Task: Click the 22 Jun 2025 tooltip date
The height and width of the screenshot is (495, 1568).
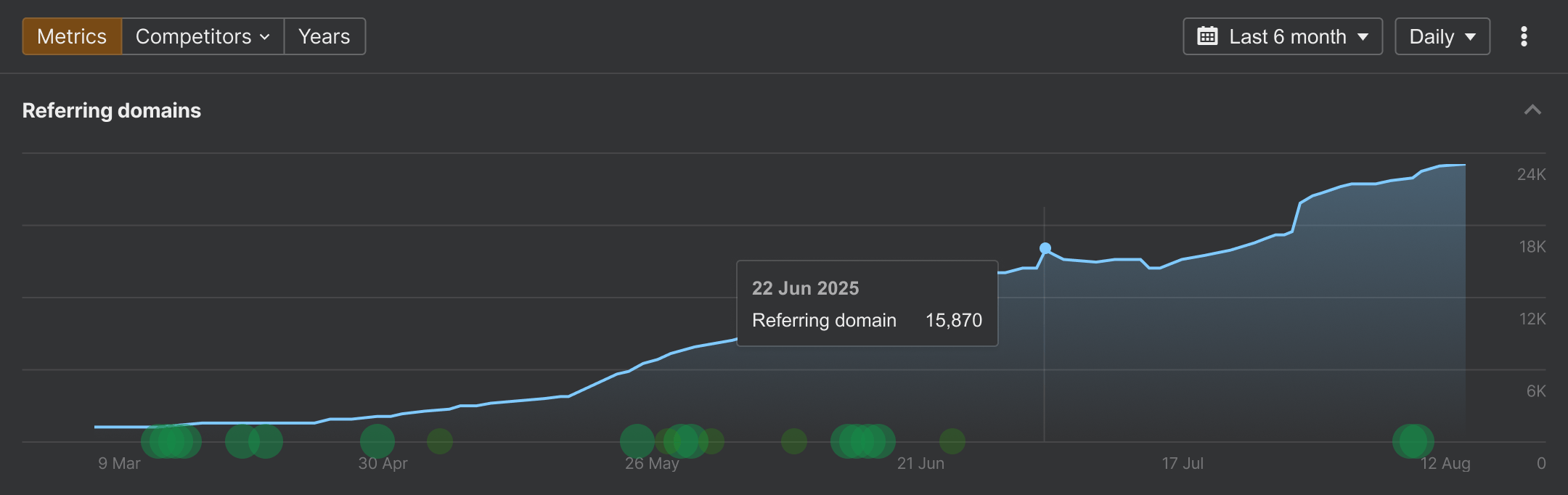Action: click(805, 288)
